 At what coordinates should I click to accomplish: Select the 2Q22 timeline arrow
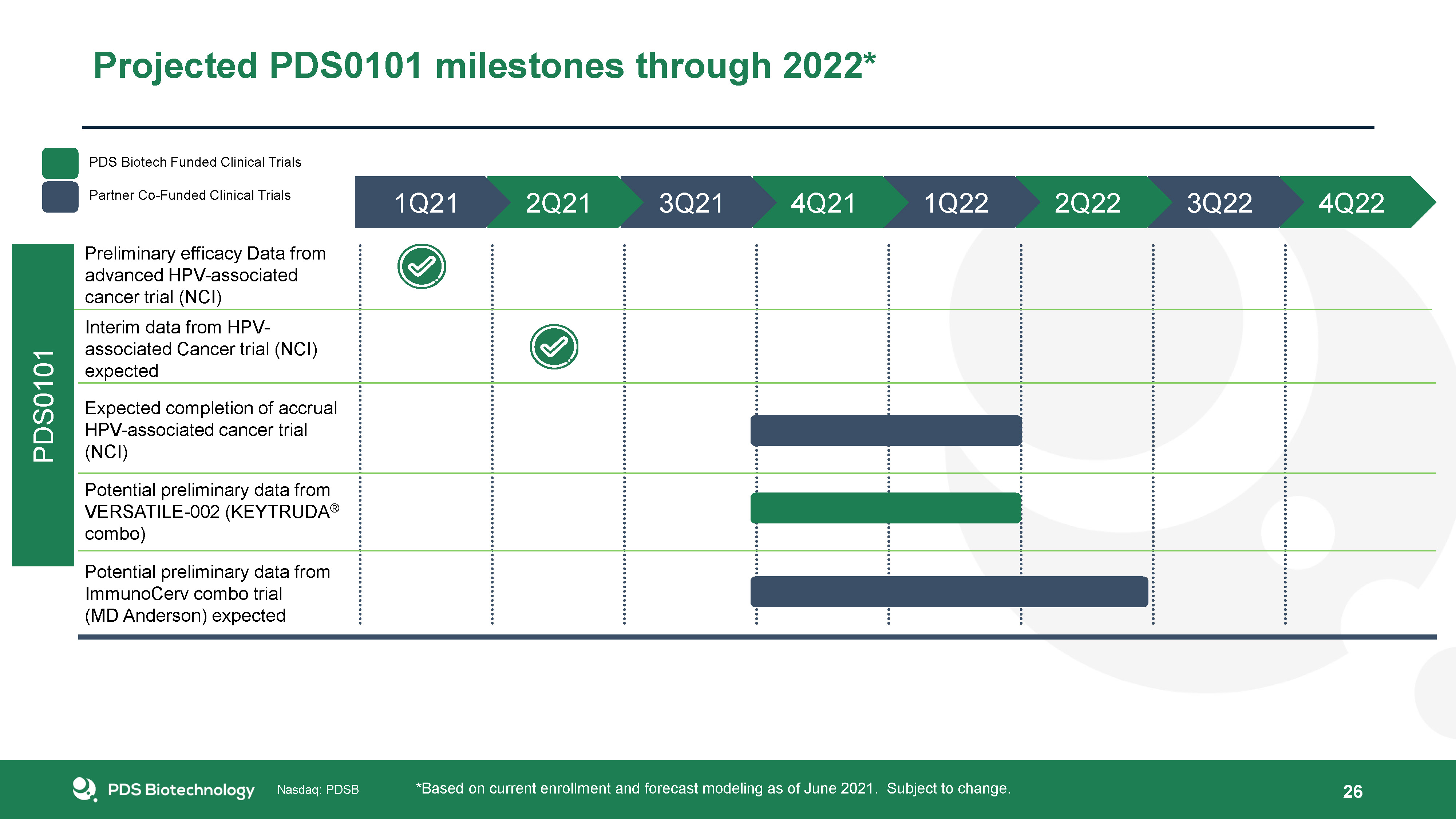coord(1088,203)
